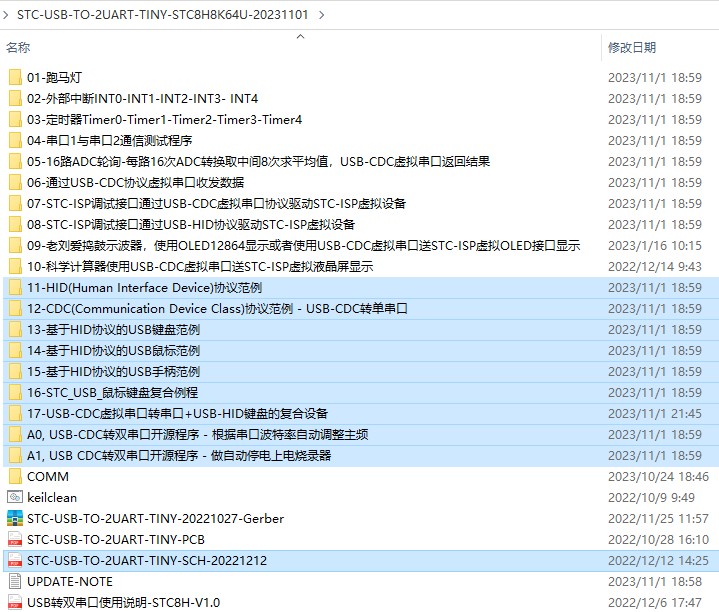Select the 09-老刘爱捣鼓示波器 folder name
Viewport: 719px width, 612px height.
(303, 246)
